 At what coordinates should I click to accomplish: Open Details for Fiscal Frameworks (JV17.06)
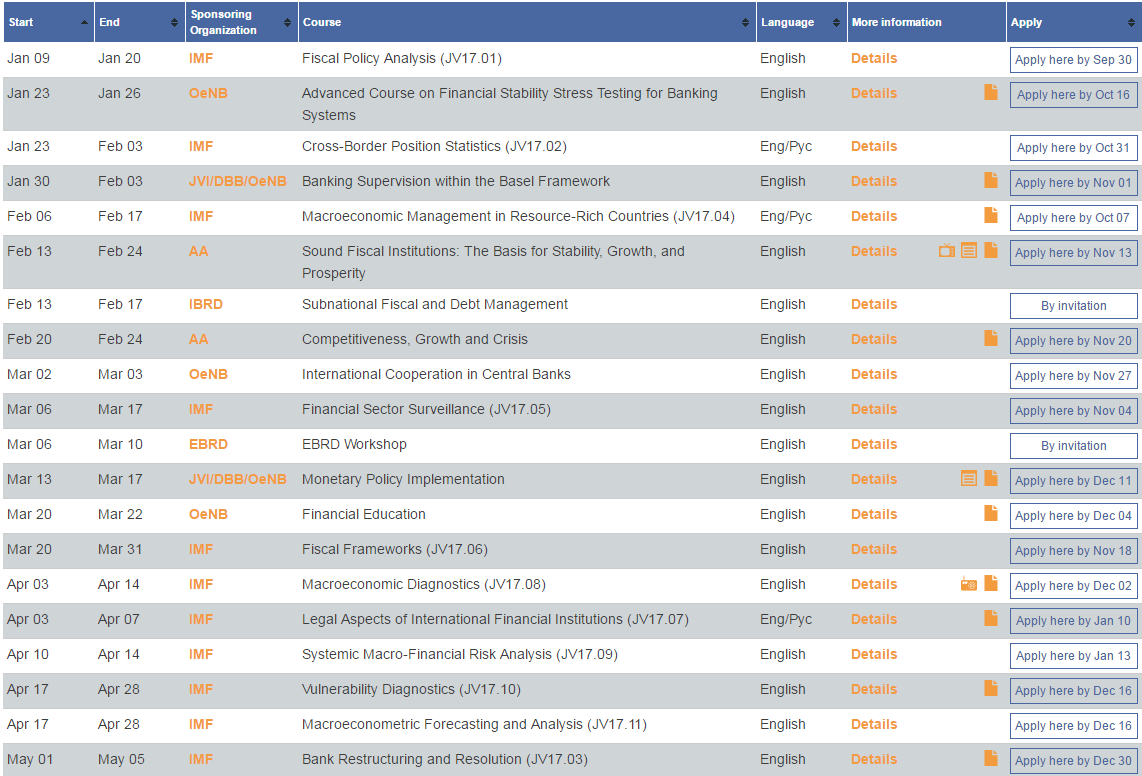point(874,549)
